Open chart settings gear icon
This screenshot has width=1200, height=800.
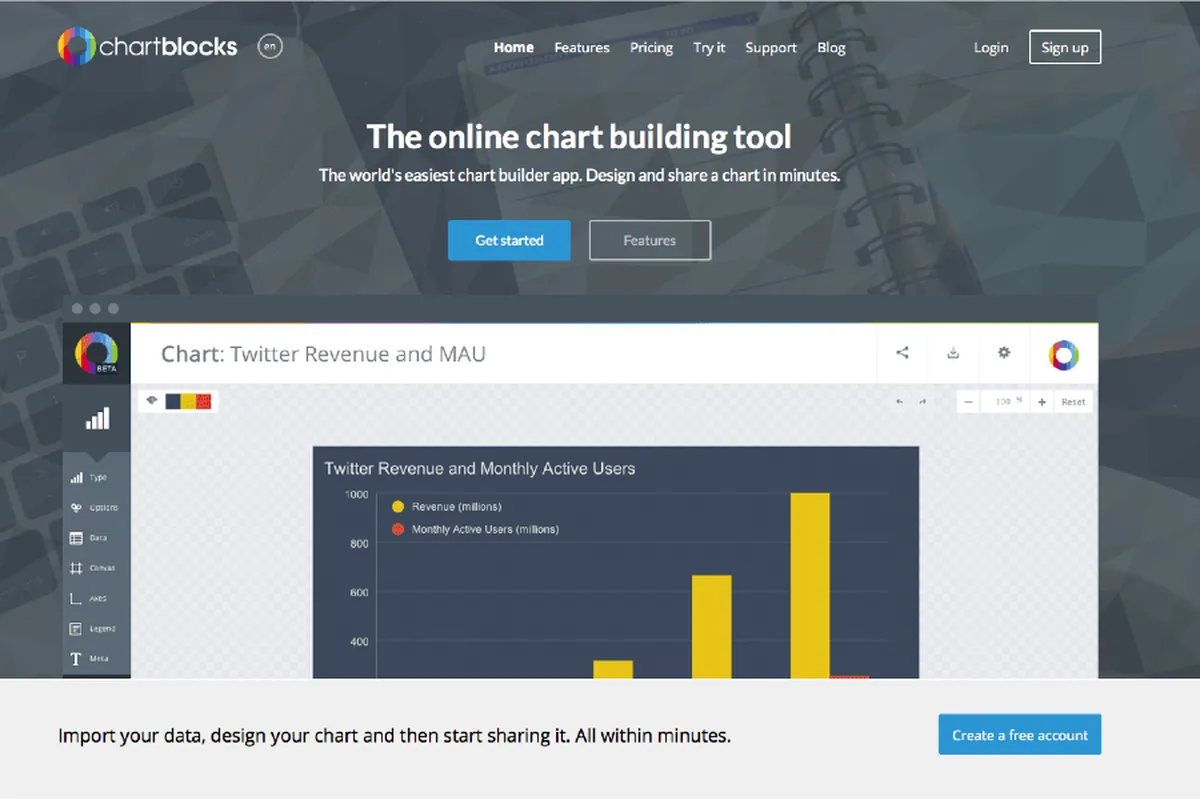click(x=1004, y=352)
